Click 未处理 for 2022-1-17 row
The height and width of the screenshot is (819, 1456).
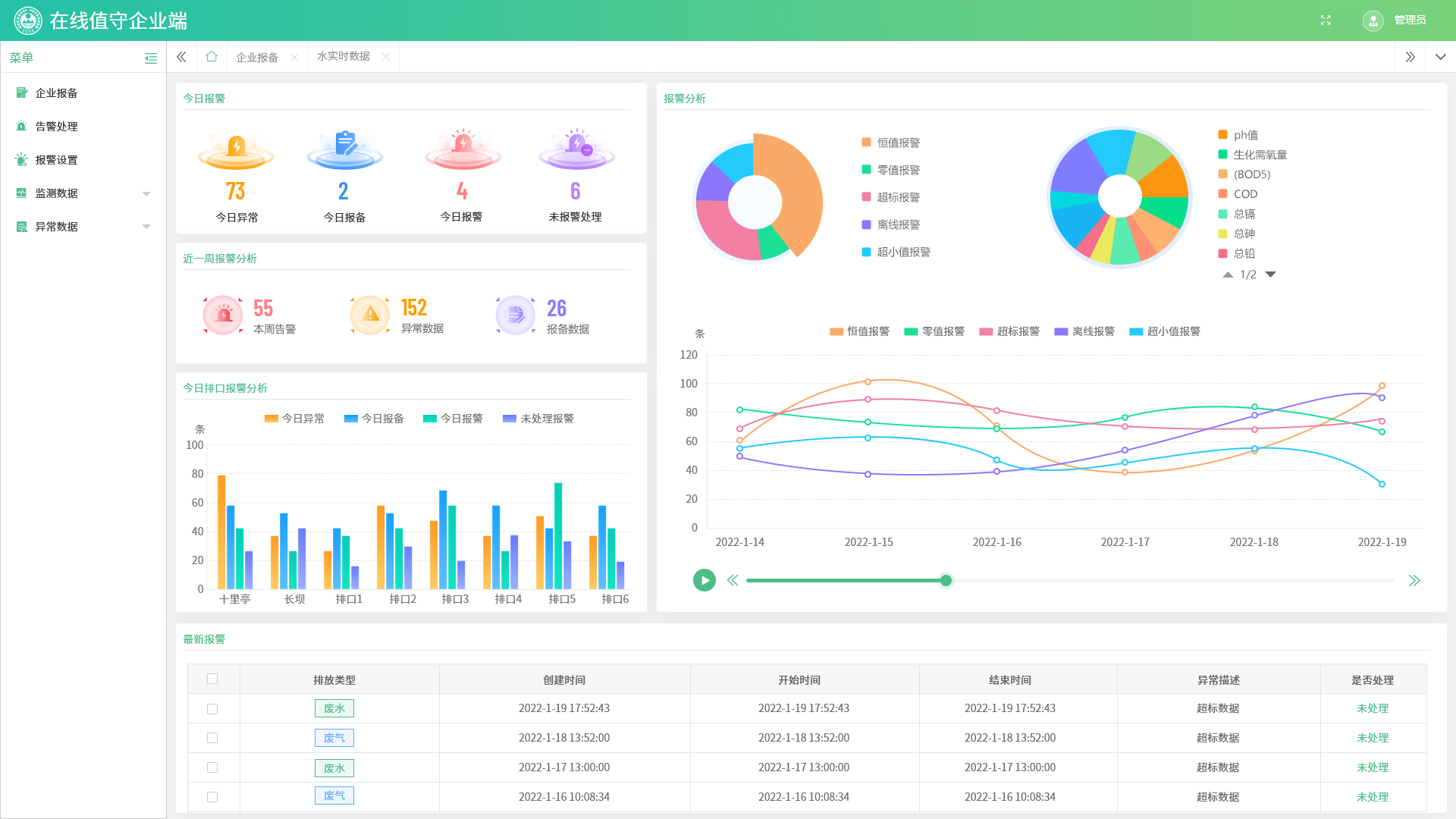tap(1373, 767)
